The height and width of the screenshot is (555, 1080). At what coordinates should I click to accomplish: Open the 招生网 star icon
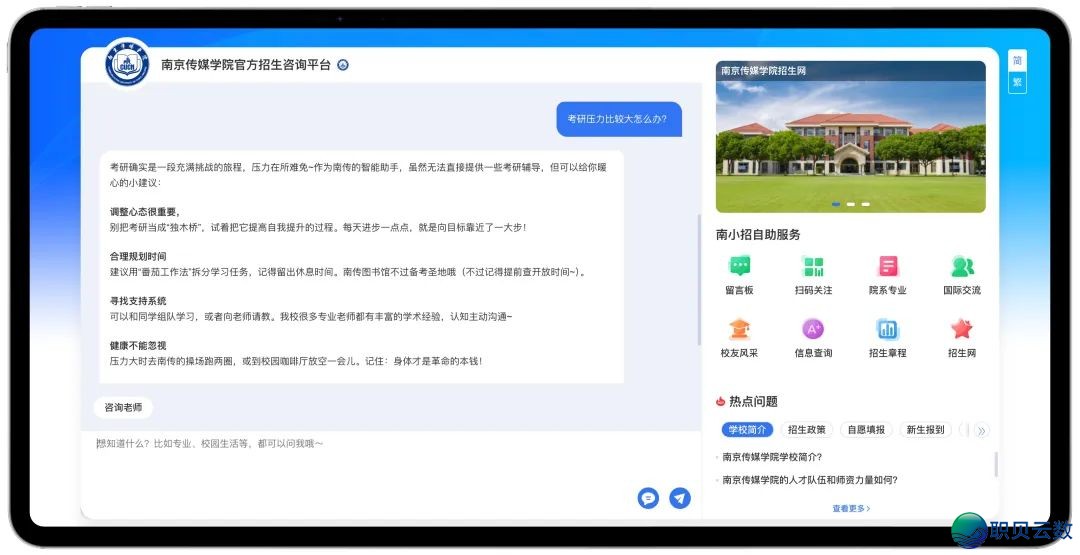tap(962, 329)
